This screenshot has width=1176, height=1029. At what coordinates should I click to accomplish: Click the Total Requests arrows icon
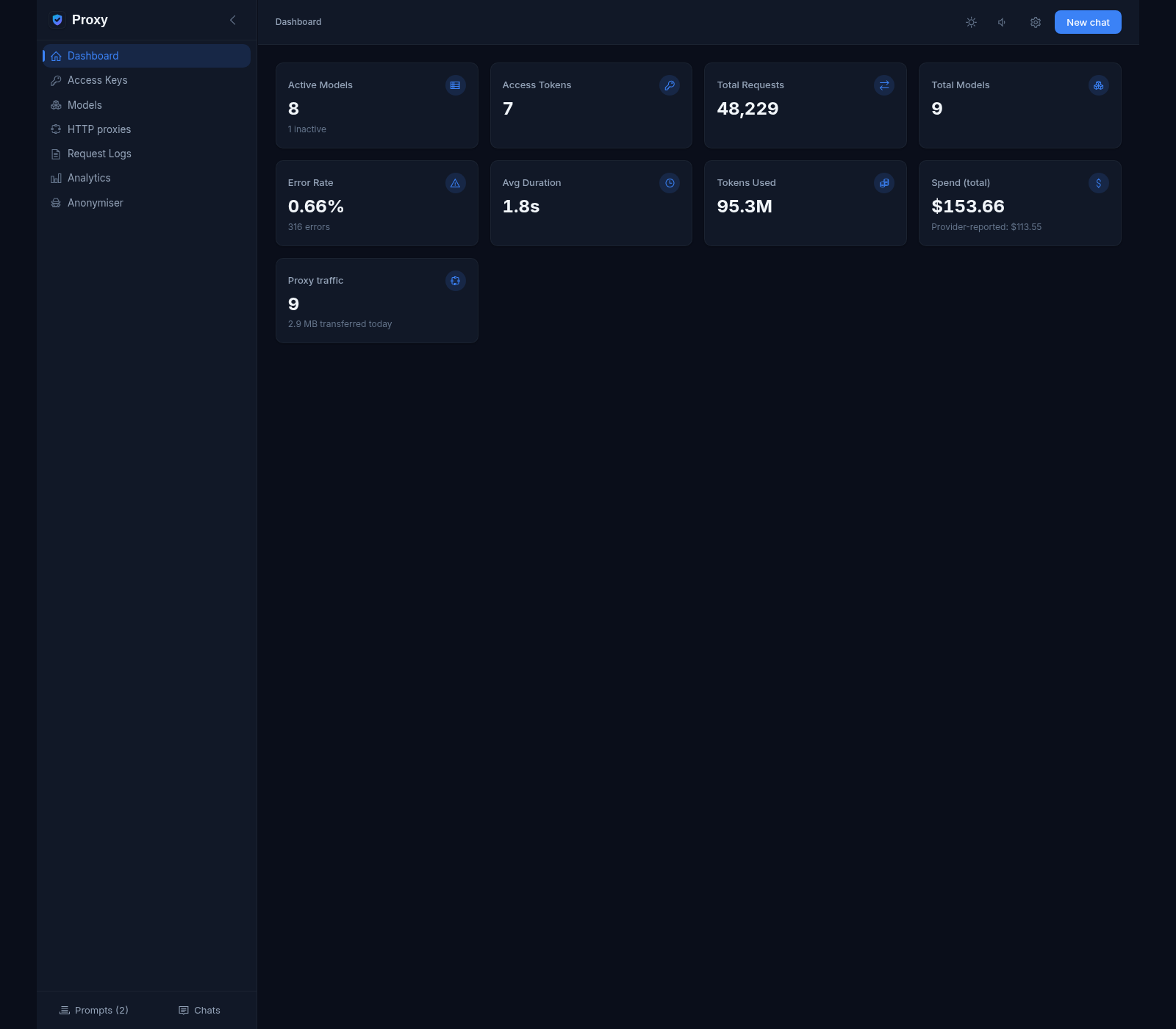click(884, 85)
